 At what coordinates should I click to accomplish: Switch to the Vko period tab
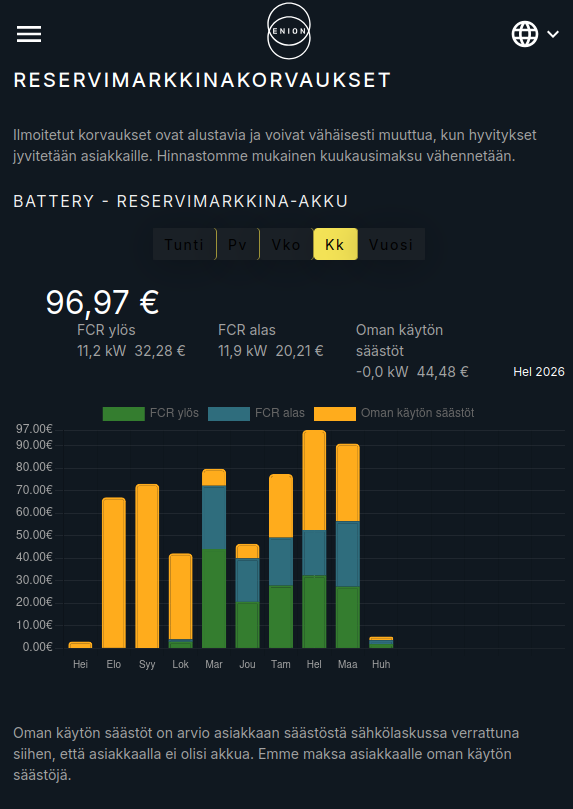[286, 244]
